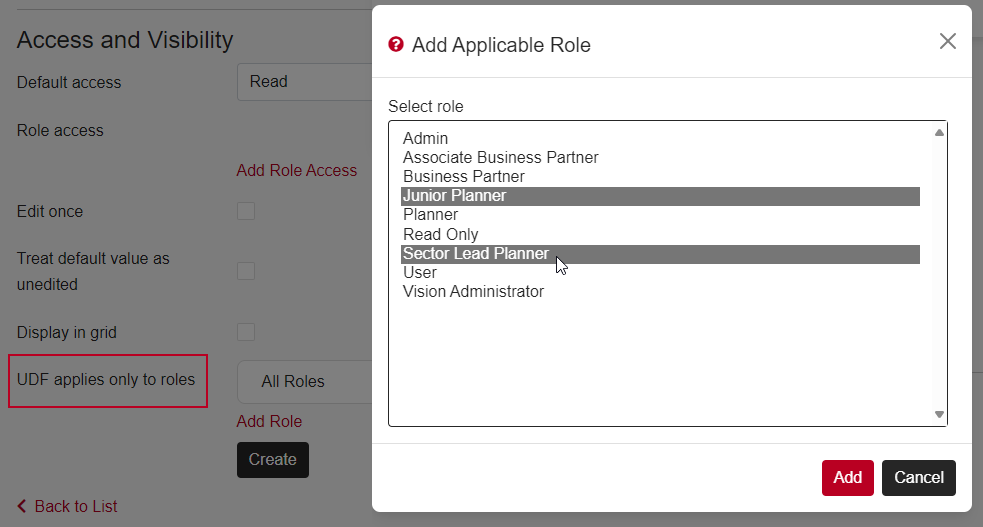Viewport: 983px width, 527px height.
Task: Cancel the Add Applicable Role dialog
Action: click(918, 477)
